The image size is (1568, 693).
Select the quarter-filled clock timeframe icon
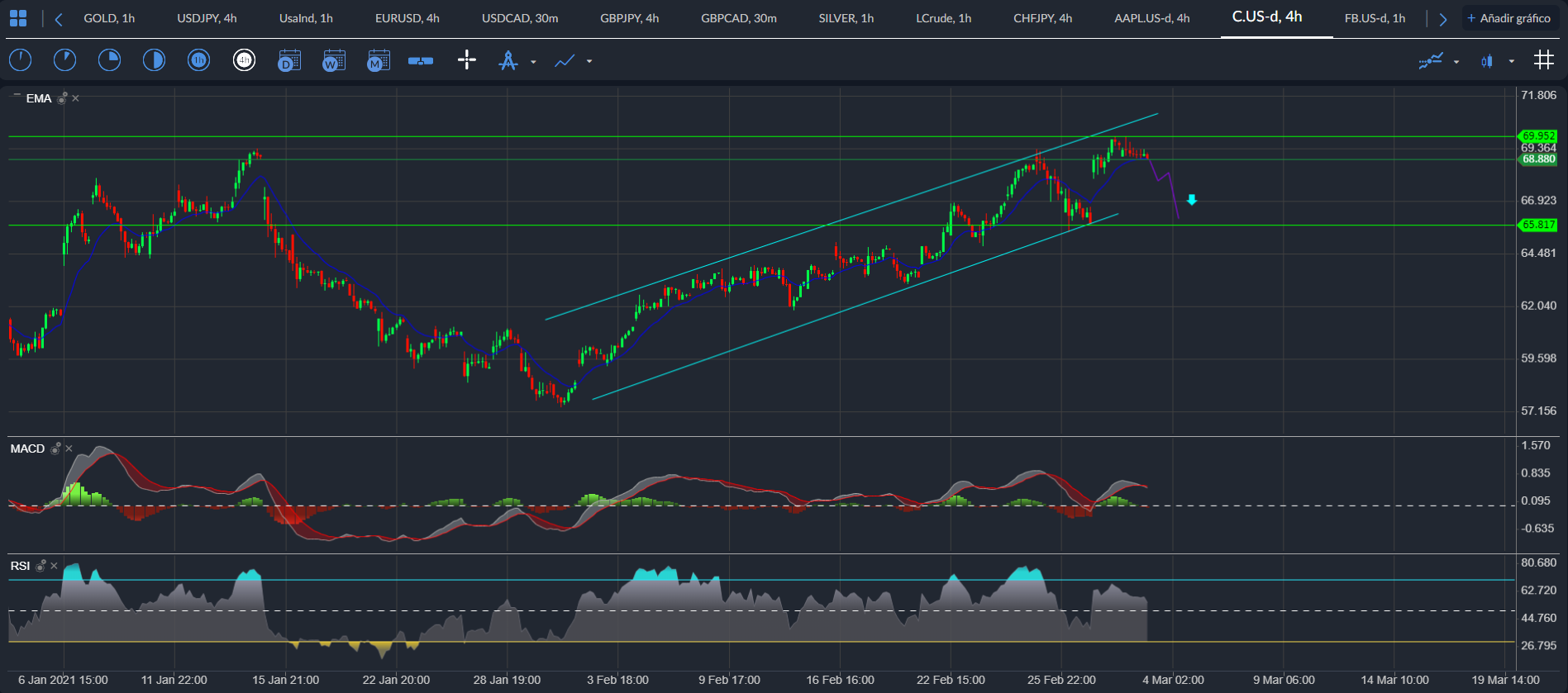tap(109, 59)
